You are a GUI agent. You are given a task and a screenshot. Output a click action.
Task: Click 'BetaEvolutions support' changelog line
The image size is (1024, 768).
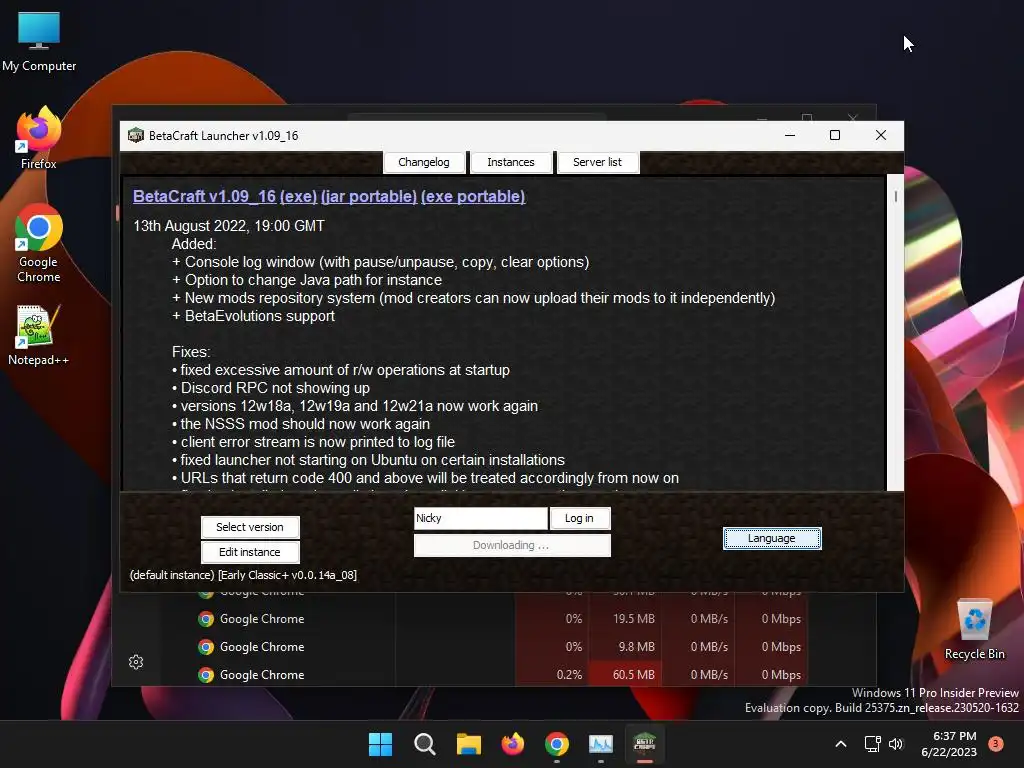[x=253, y=316]
